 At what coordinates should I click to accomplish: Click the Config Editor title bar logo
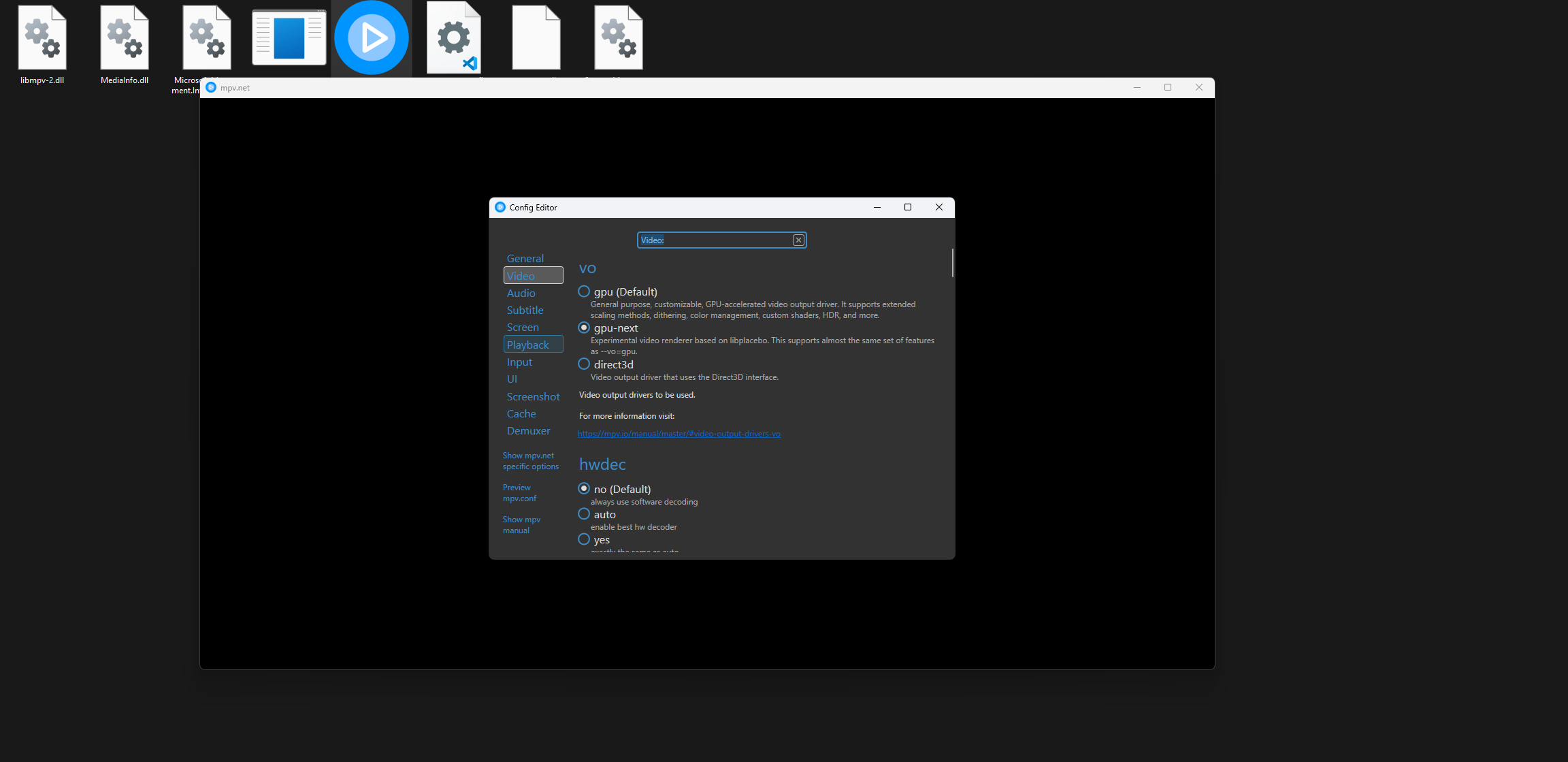500,208
